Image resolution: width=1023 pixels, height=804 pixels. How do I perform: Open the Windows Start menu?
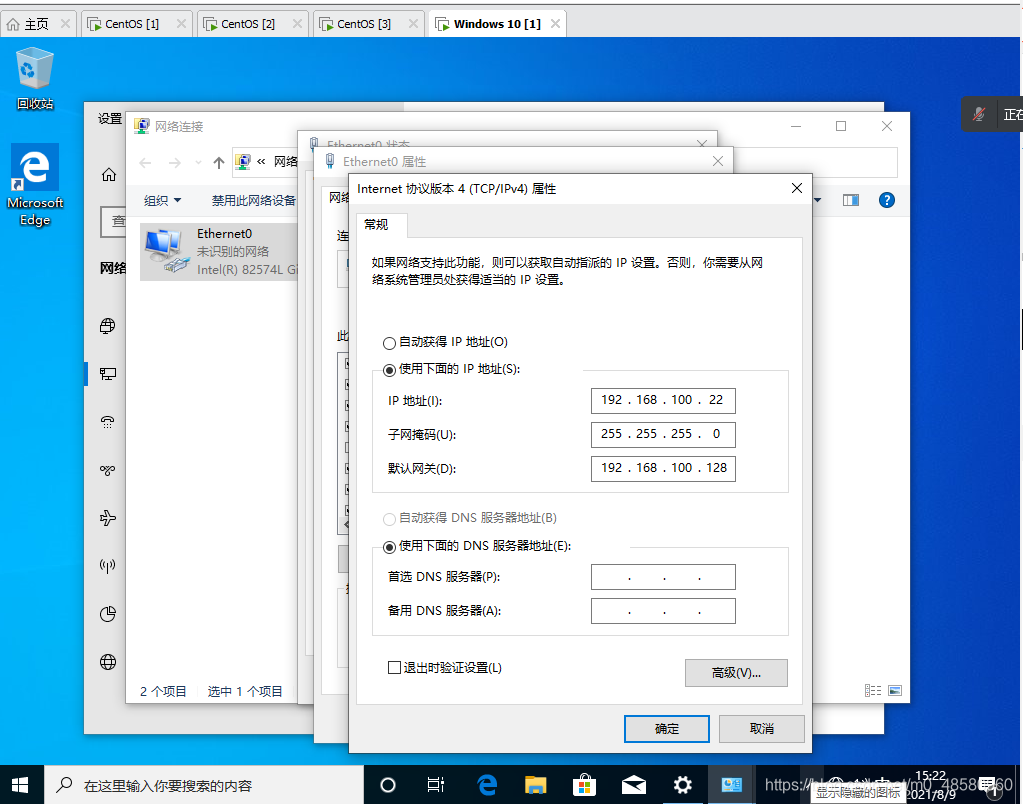click(x=20, y=784)
